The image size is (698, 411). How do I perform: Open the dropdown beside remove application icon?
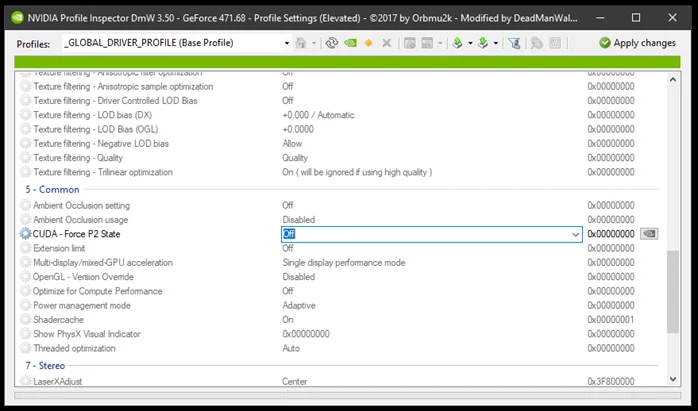[440, 43]
